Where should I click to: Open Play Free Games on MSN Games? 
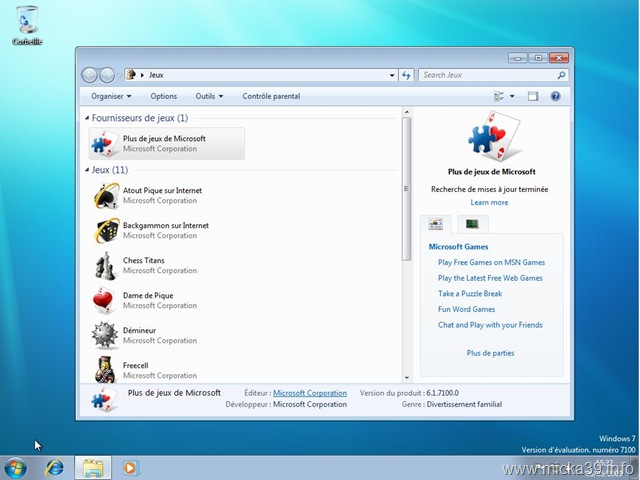click(491, 262)
